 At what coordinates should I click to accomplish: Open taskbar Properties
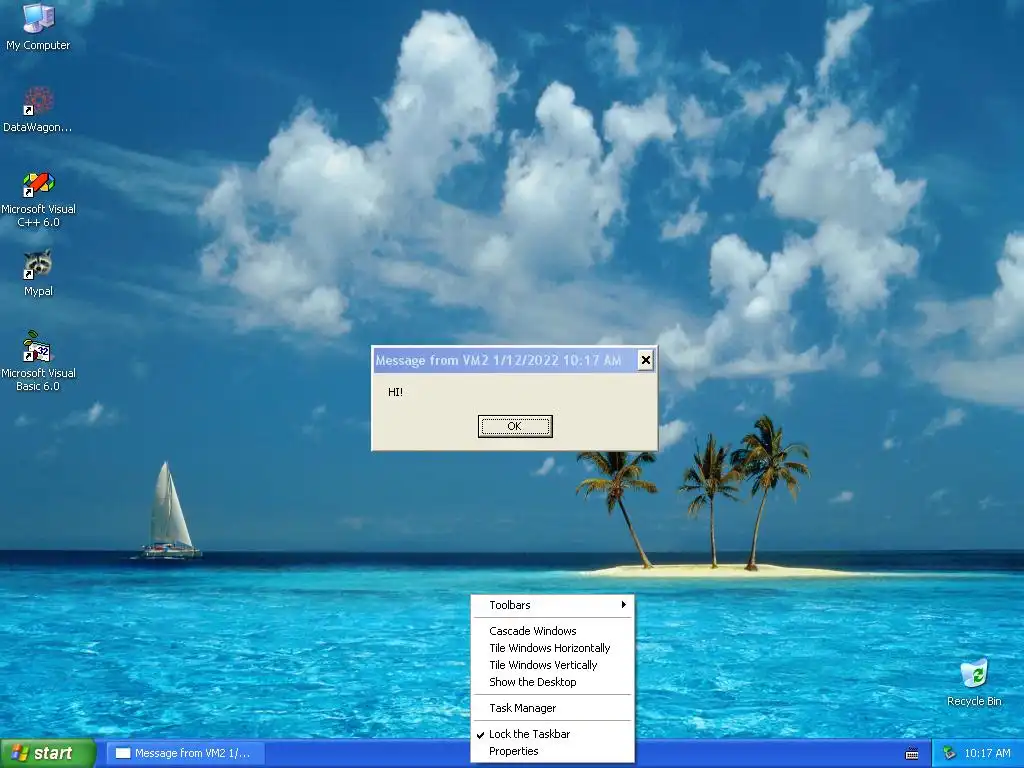point(552,751)
